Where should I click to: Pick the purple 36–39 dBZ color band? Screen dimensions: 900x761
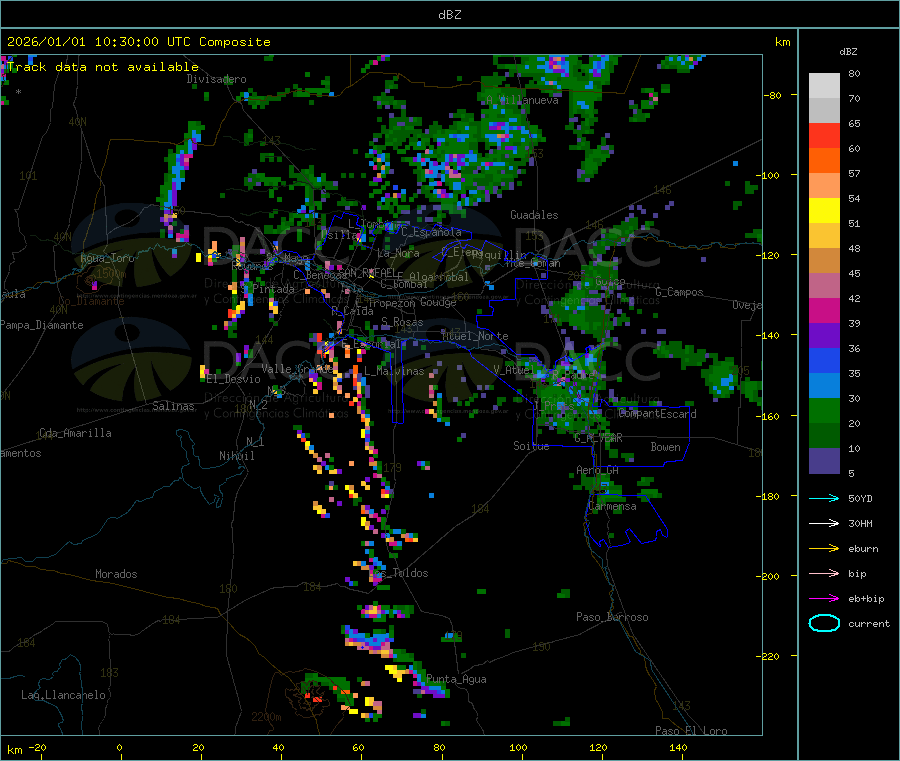(x=824, y=336)
